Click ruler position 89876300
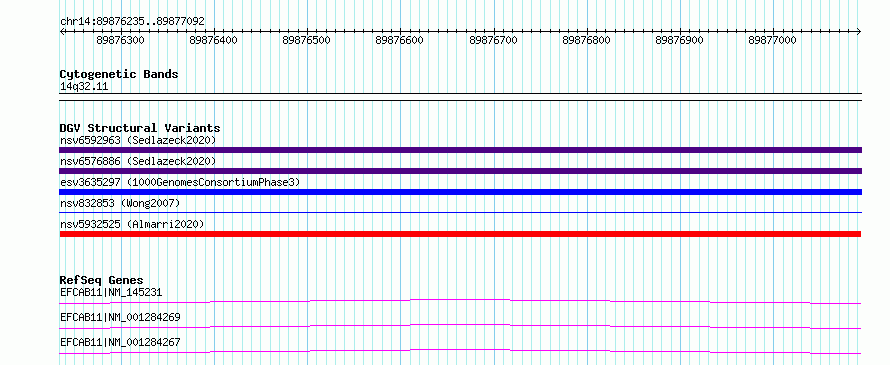The image size is (890, 365). [x=120, y=40]
